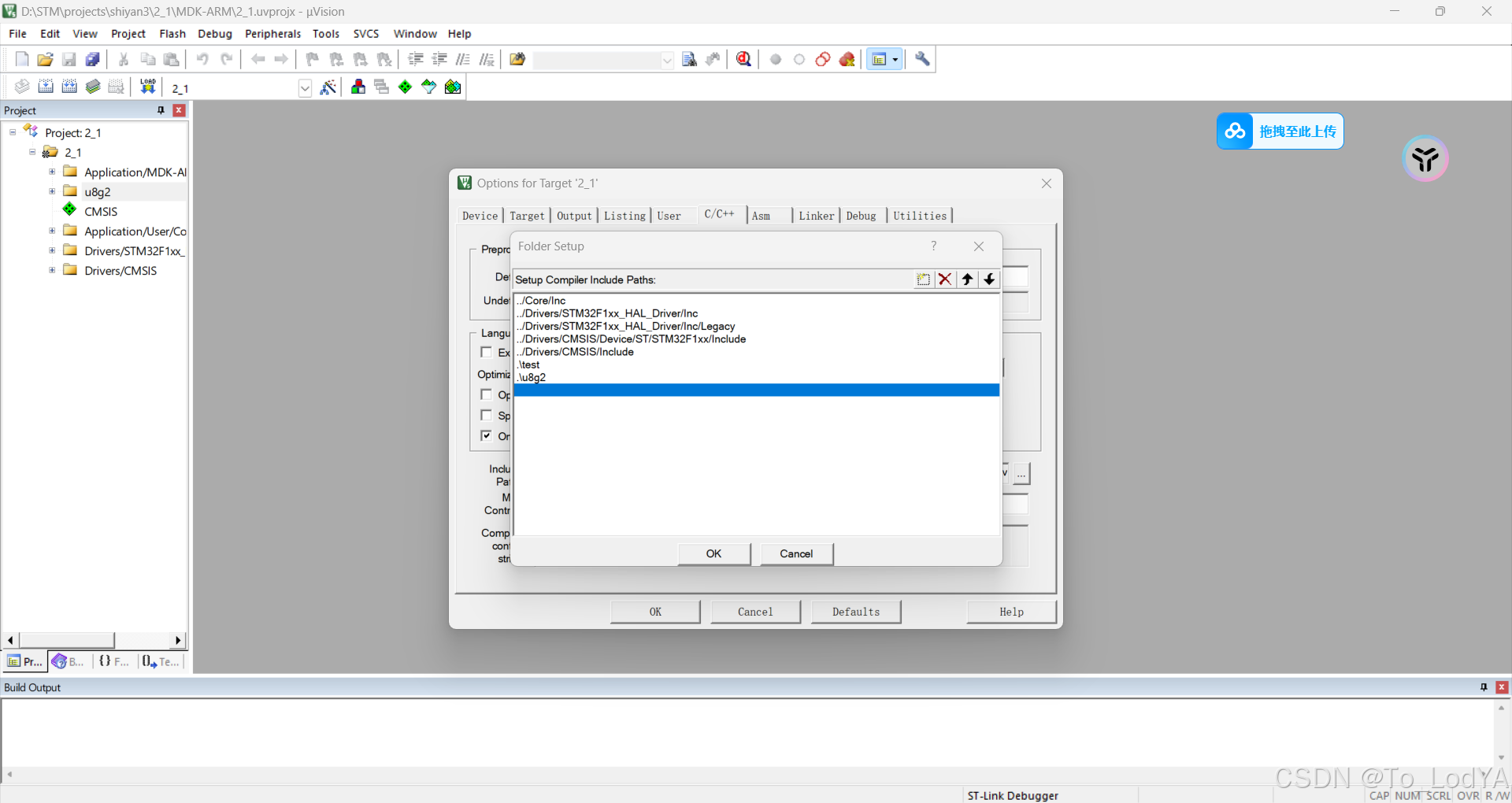This screenshot has width=1512, height=803.
Task: Confirm Folder Setup with OK button
Action: [x=713, y=553]
